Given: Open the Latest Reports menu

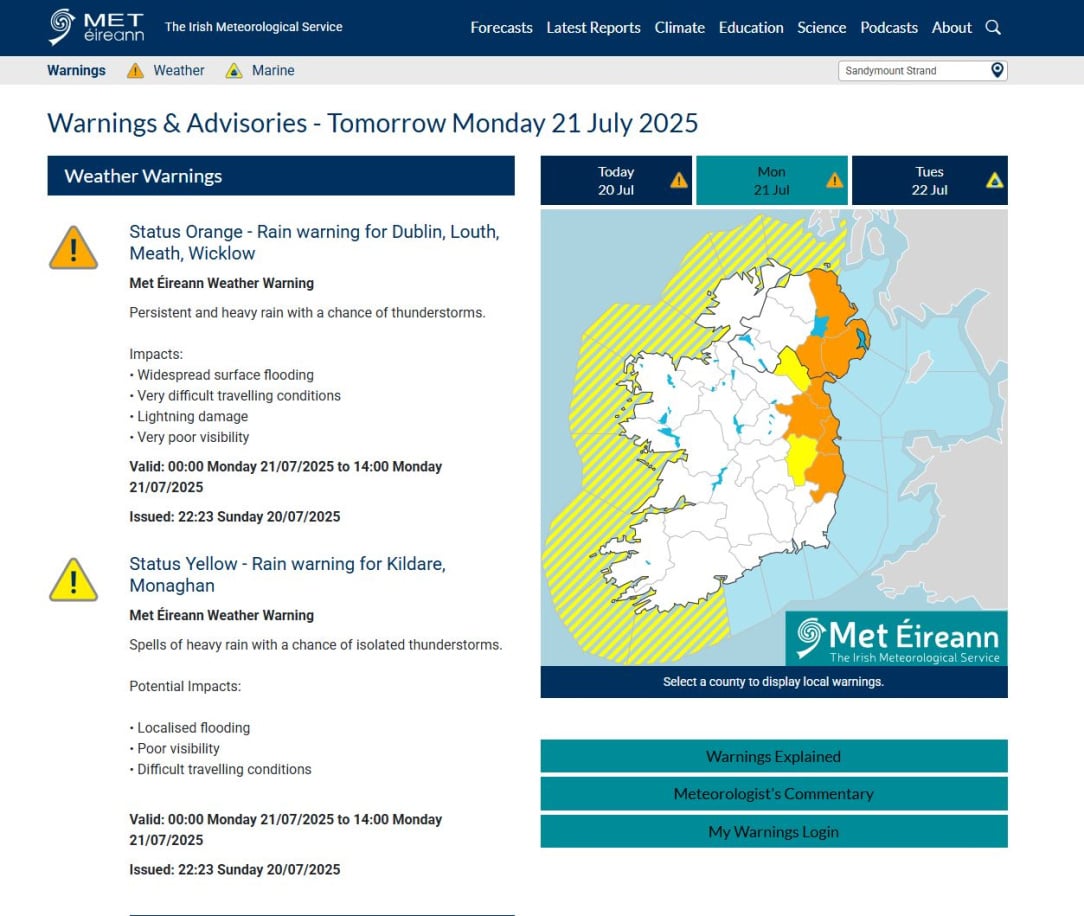Looking at the screenshot, I should pyautogui.click(x=593, y=28).
